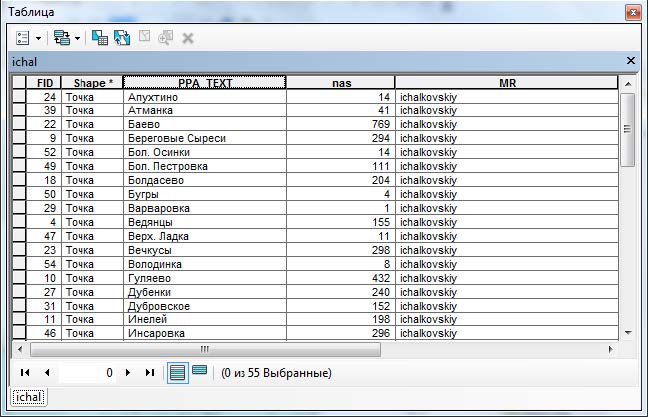648x417 pixels.
Task: Switch to the ichal tab at bottom
Action: pos(29,397)
